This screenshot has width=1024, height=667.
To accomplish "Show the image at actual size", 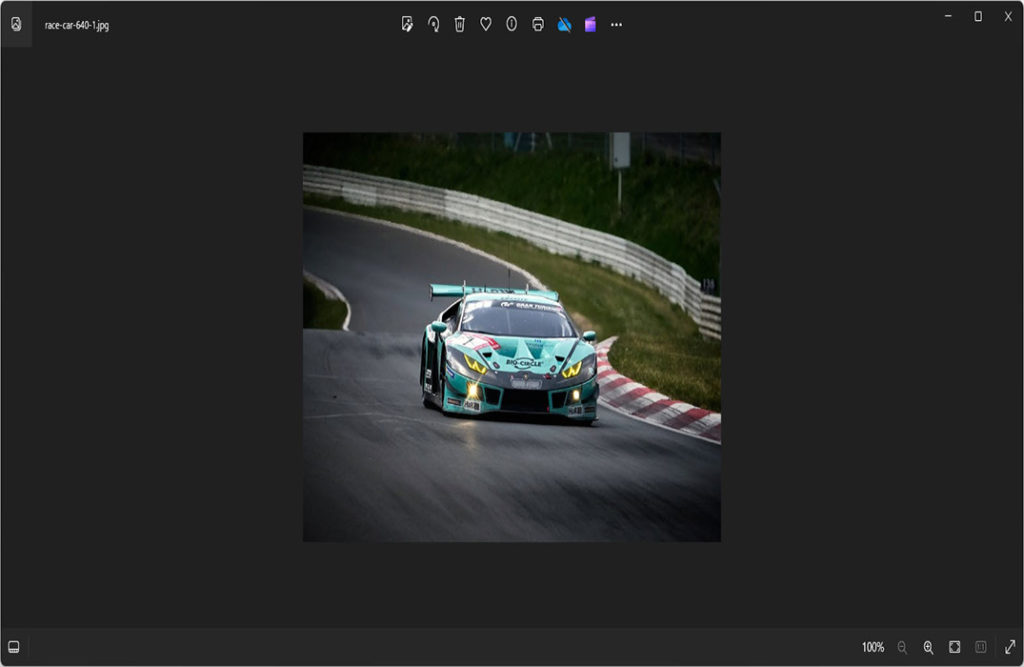I will click(981, 647).
